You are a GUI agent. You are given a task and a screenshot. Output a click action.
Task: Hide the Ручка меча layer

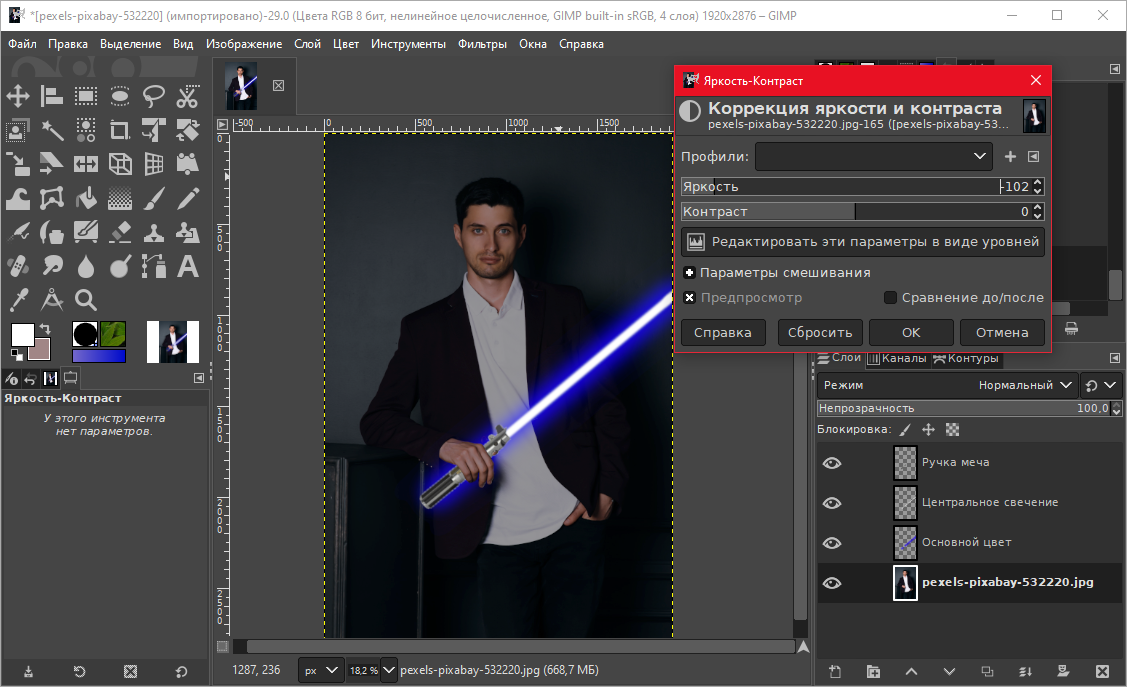832,463
